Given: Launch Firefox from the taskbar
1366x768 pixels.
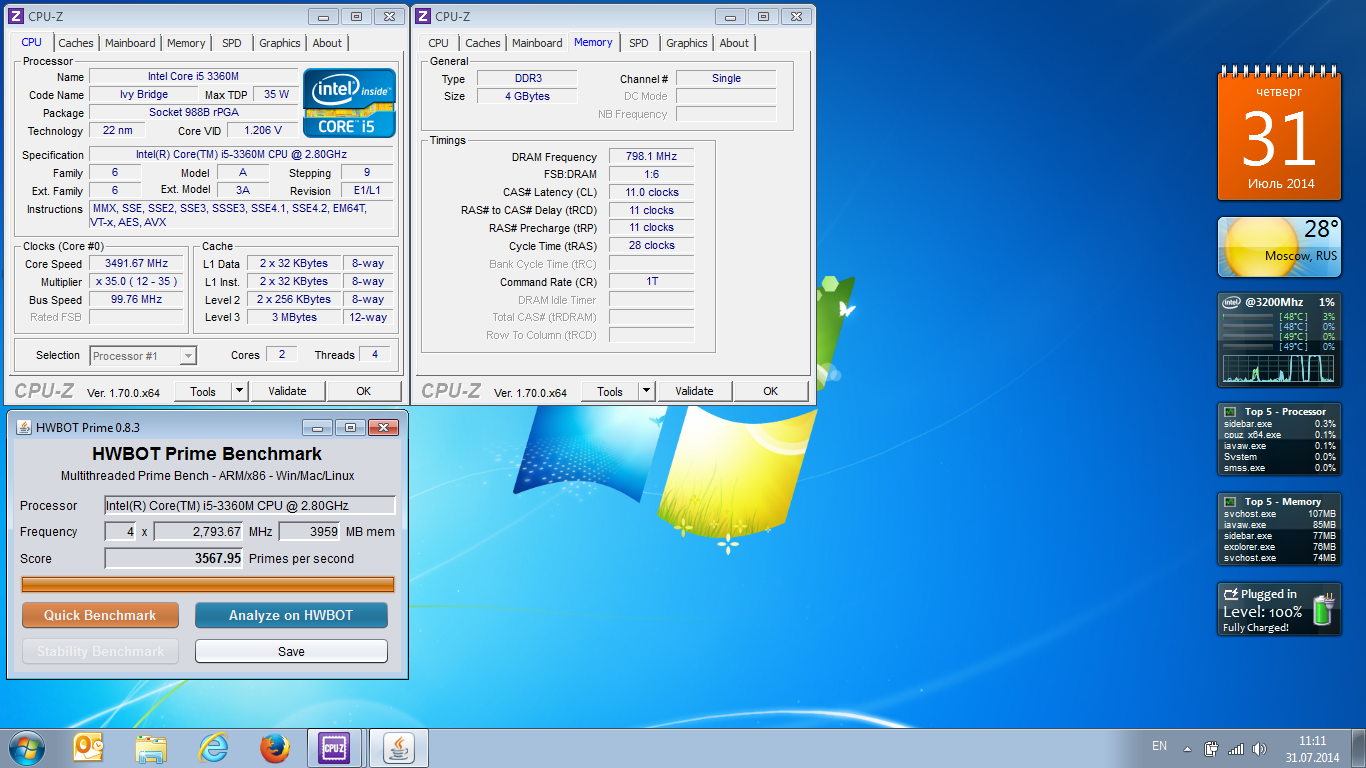Looking at the screenshot, I should pos(274,748).
